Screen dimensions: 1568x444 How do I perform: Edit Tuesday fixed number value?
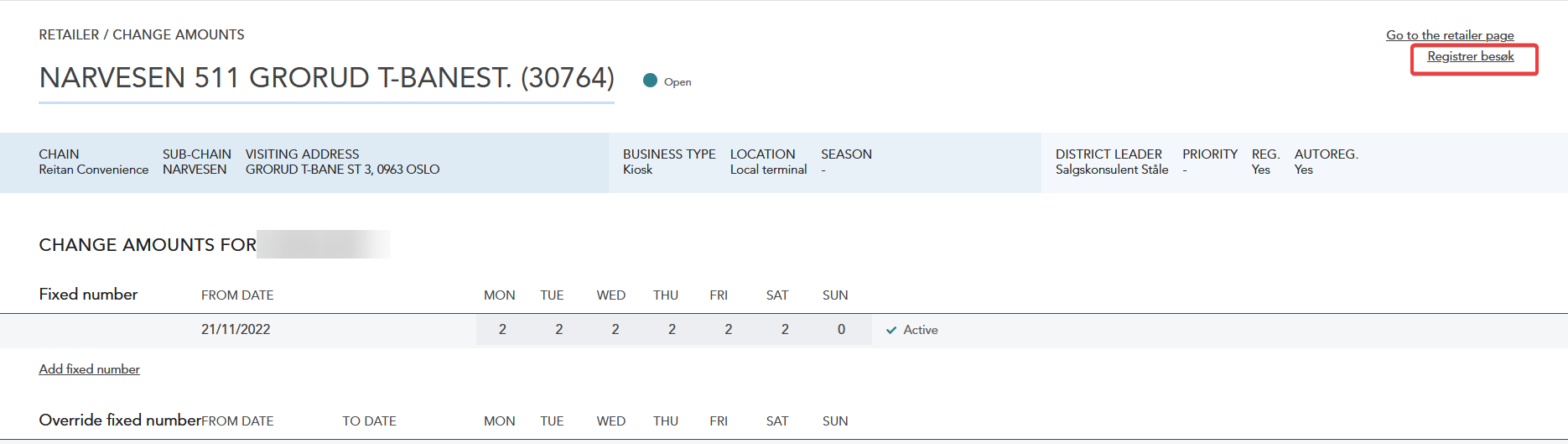coord(558,330)
